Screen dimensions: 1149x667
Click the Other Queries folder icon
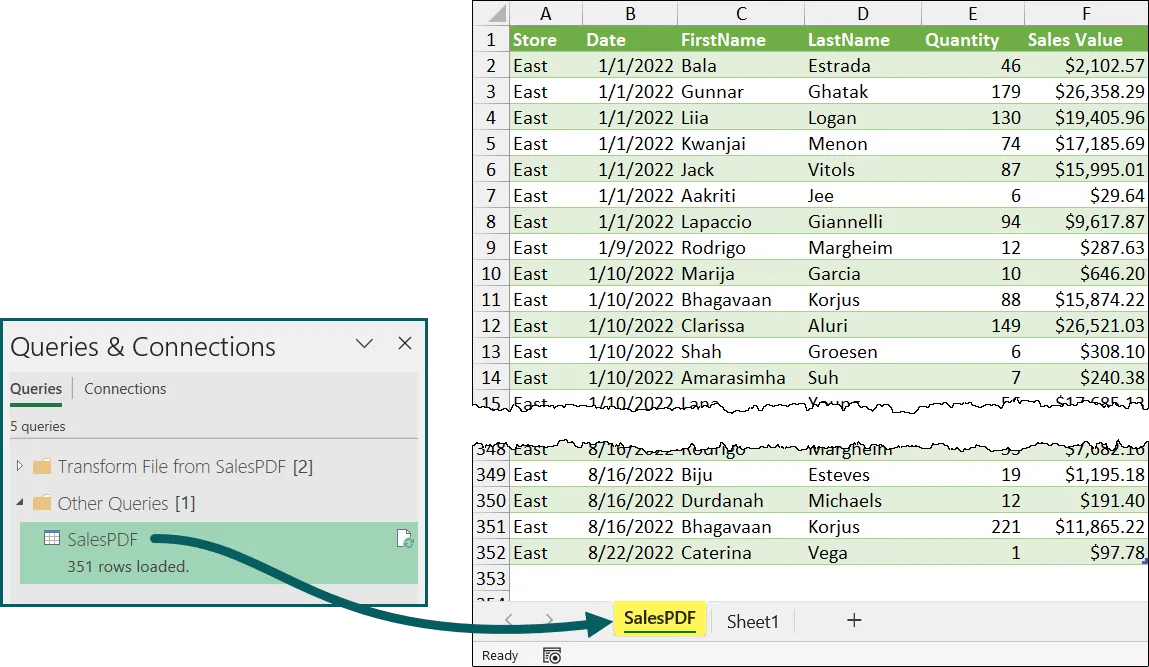coord(42,503)
